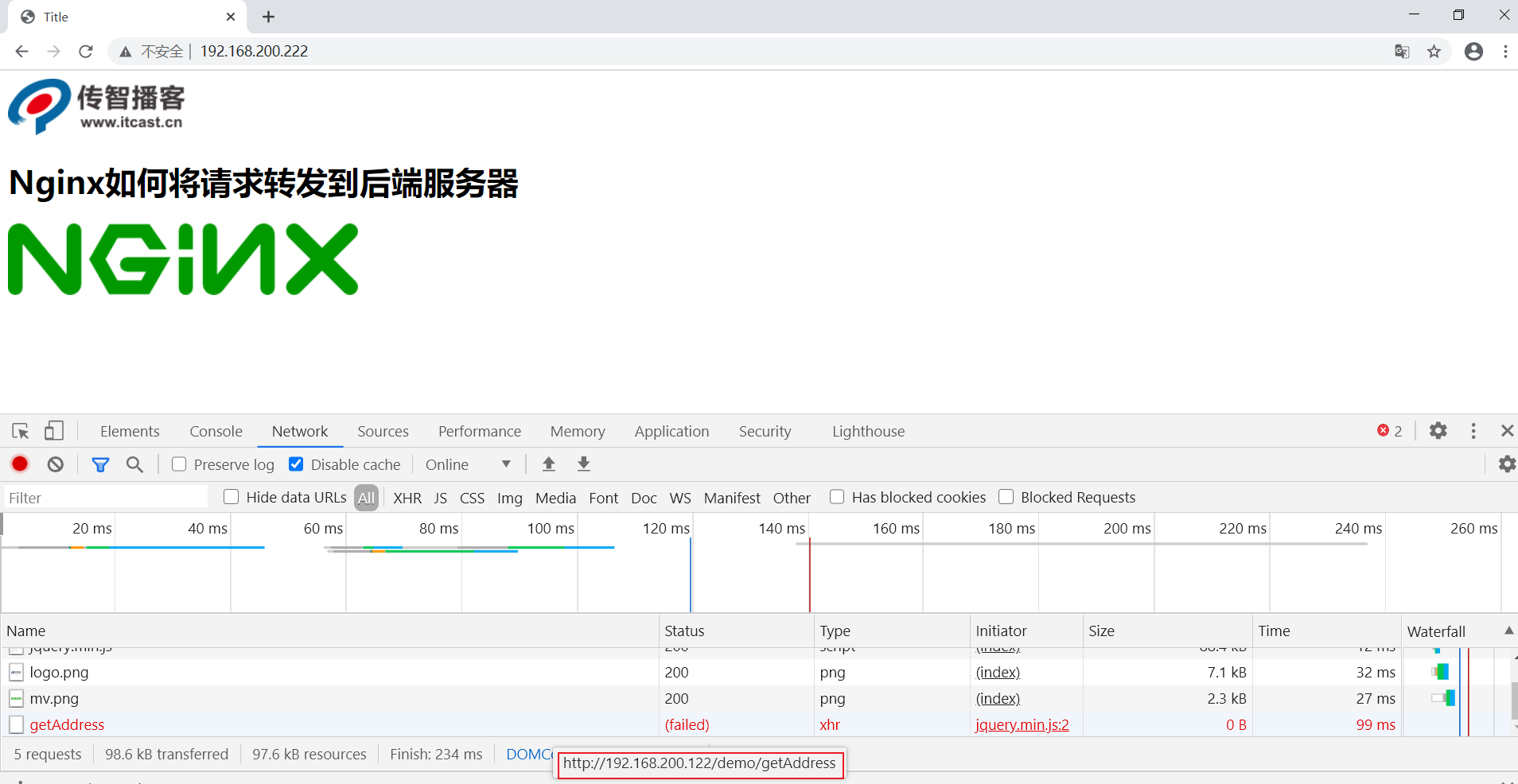The width and height of the screenshot is (1518, 784).
Task: Click the export HAR download icon
Action: tap(583, 464)
